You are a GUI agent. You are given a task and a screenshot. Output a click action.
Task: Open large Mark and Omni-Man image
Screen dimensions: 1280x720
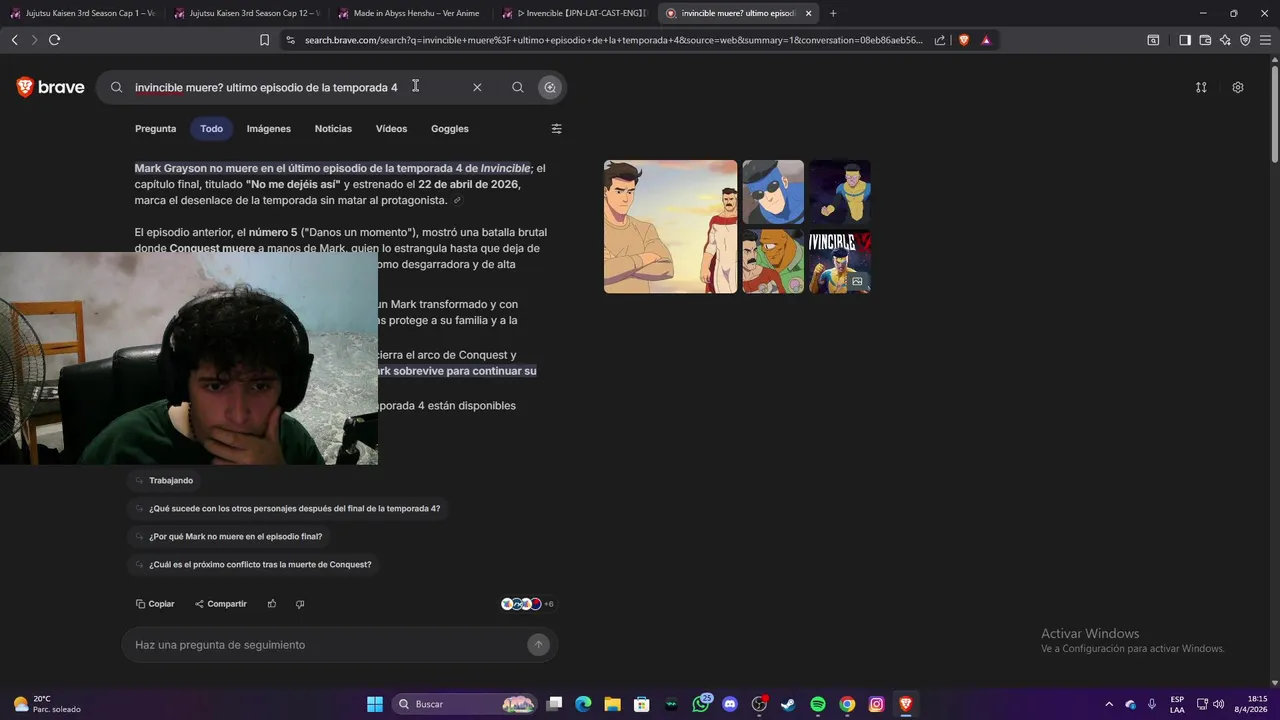(x=670, y=227)
